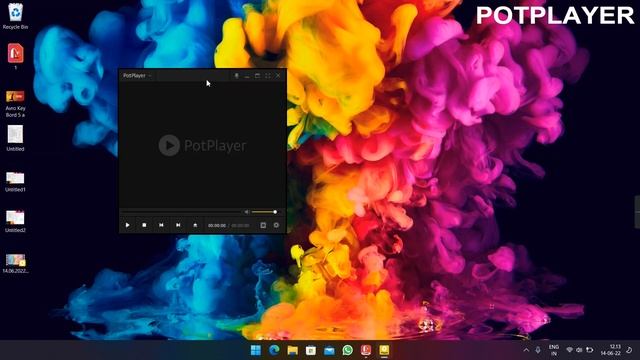Open the Mail app from taskbar
This screenshot has height=360, width=640.
329,350
